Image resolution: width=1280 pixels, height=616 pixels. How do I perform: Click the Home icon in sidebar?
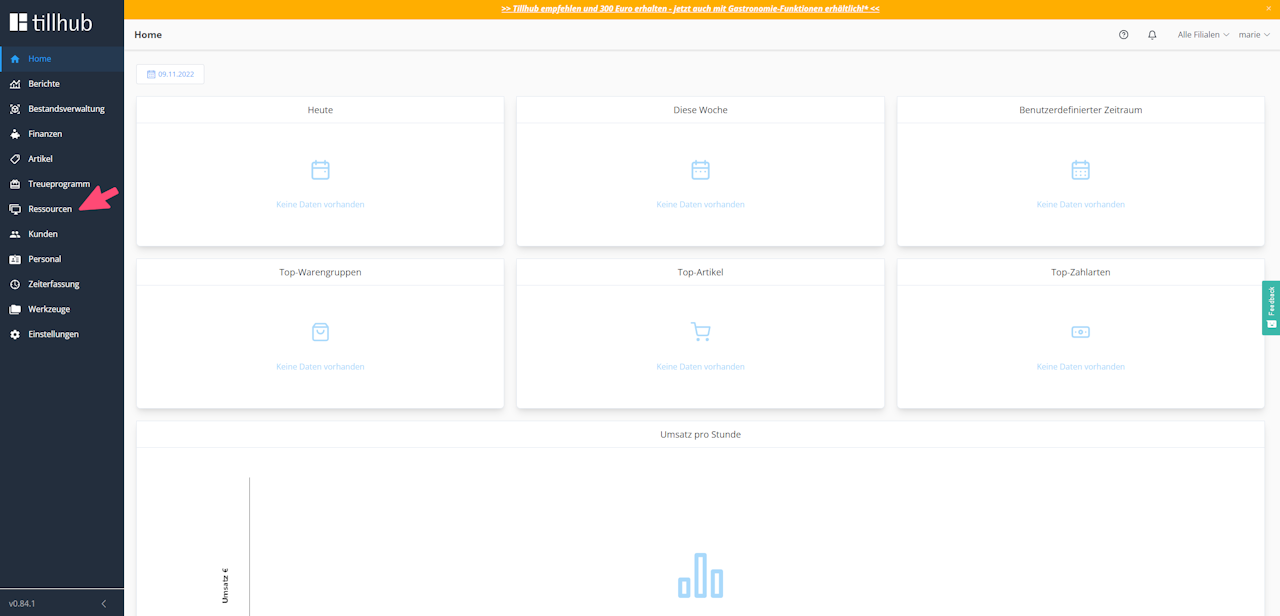pos(15,59)
